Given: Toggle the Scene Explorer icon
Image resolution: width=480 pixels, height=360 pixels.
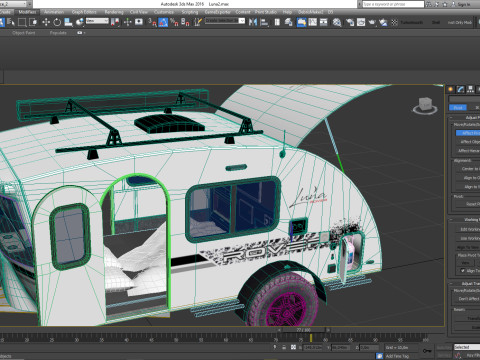Looking at the screenshot, I should tap(277, 22).
